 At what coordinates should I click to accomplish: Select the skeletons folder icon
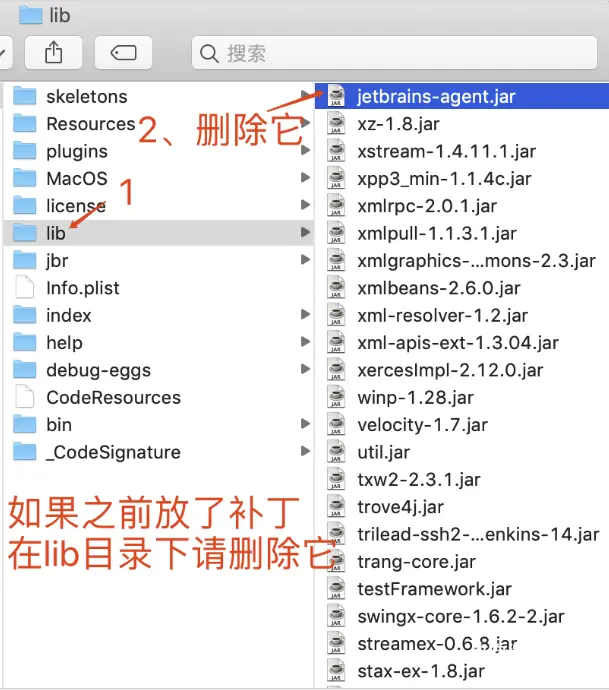tap(25, 96)
